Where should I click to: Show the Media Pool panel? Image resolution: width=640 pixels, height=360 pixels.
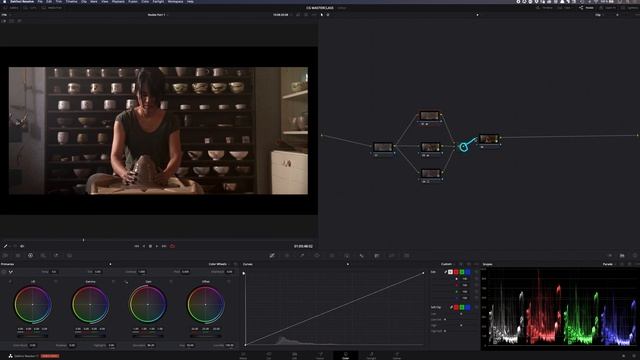[x=52, y=8]
